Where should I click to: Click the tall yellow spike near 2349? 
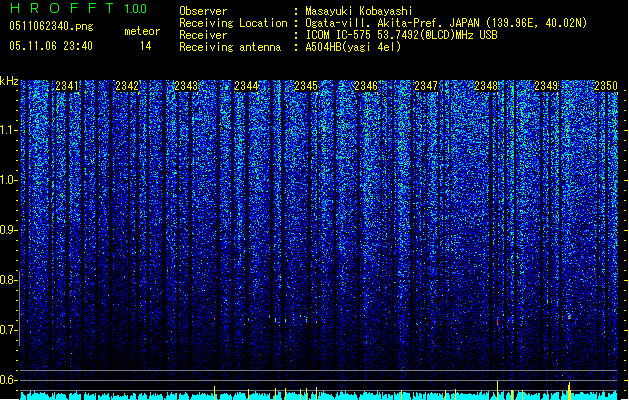coord(569,391)
